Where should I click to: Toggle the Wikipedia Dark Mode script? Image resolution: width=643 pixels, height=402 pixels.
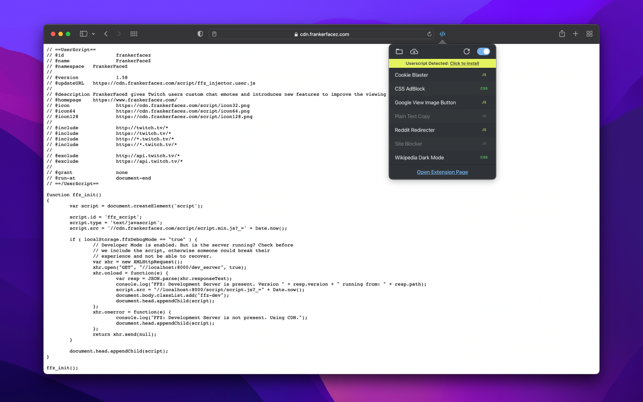point(442,158)
